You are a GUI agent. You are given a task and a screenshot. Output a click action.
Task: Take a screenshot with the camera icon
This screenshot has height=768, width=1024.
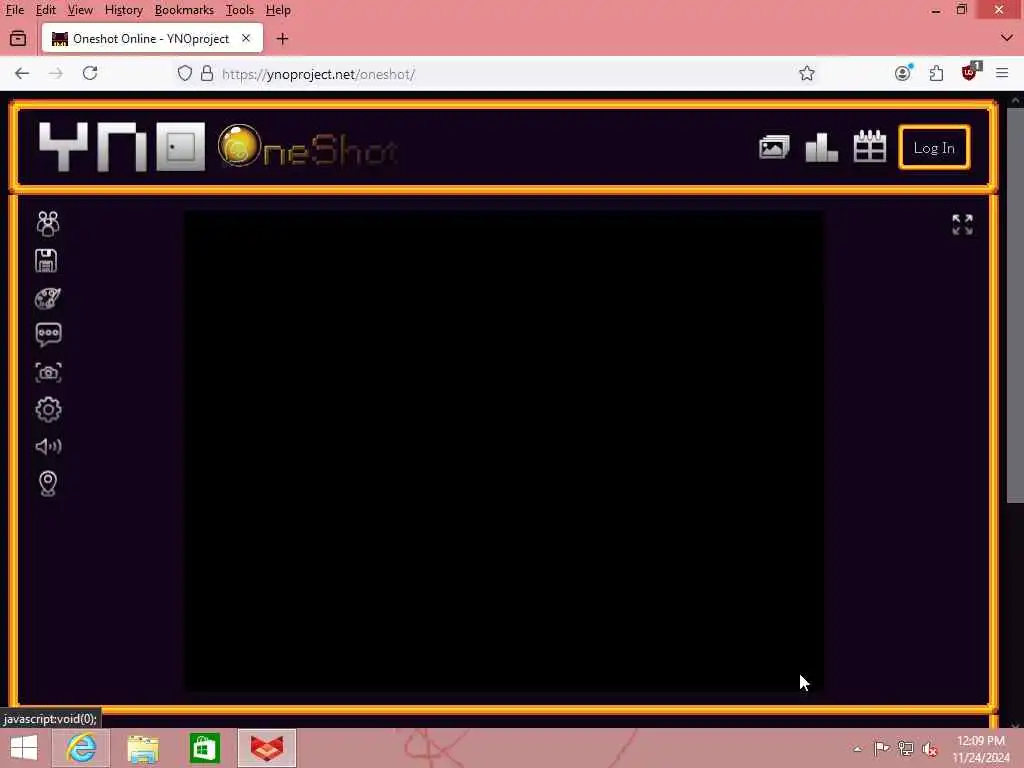point(48,372)
